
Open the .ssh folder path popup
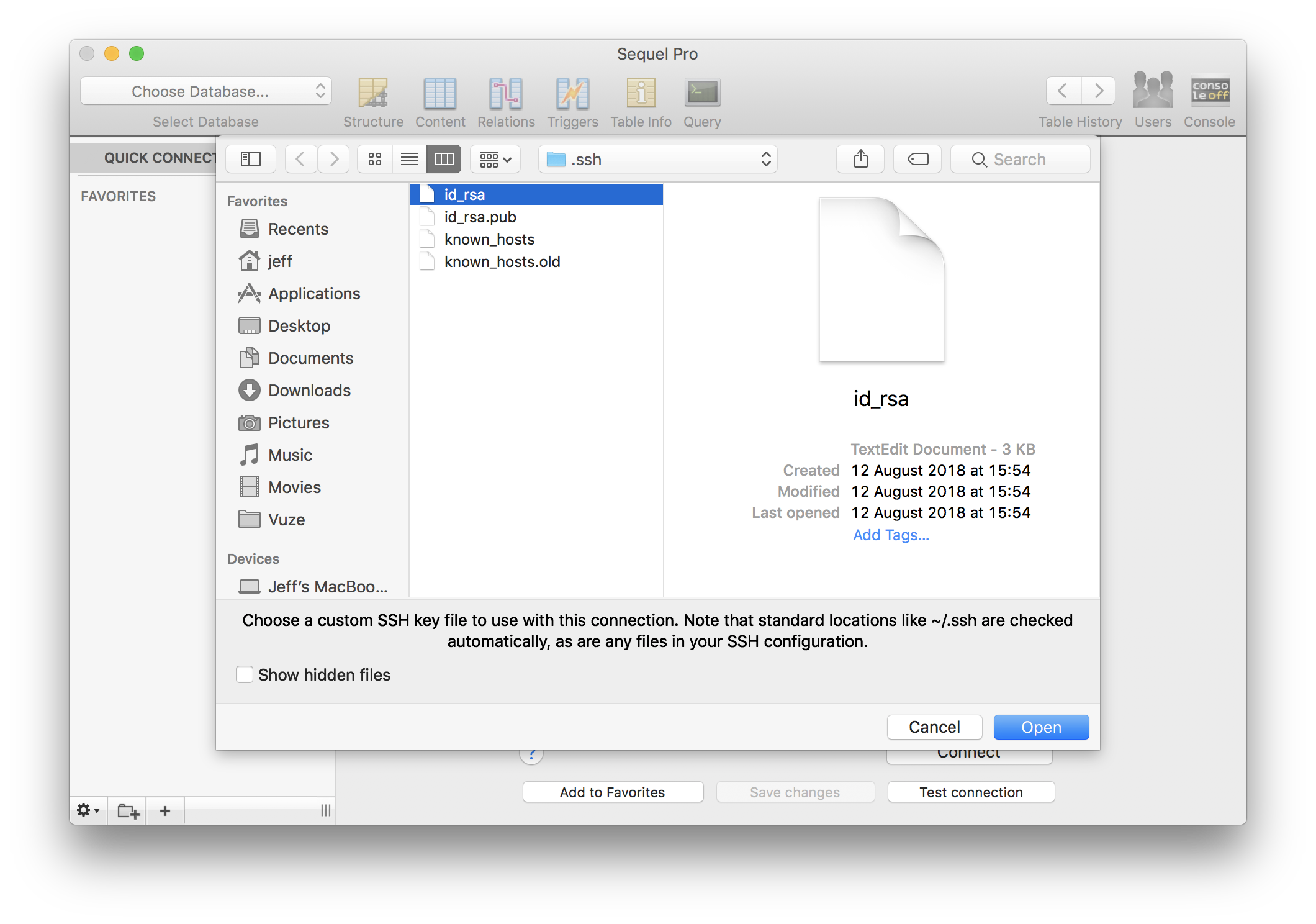pos(658,160)
